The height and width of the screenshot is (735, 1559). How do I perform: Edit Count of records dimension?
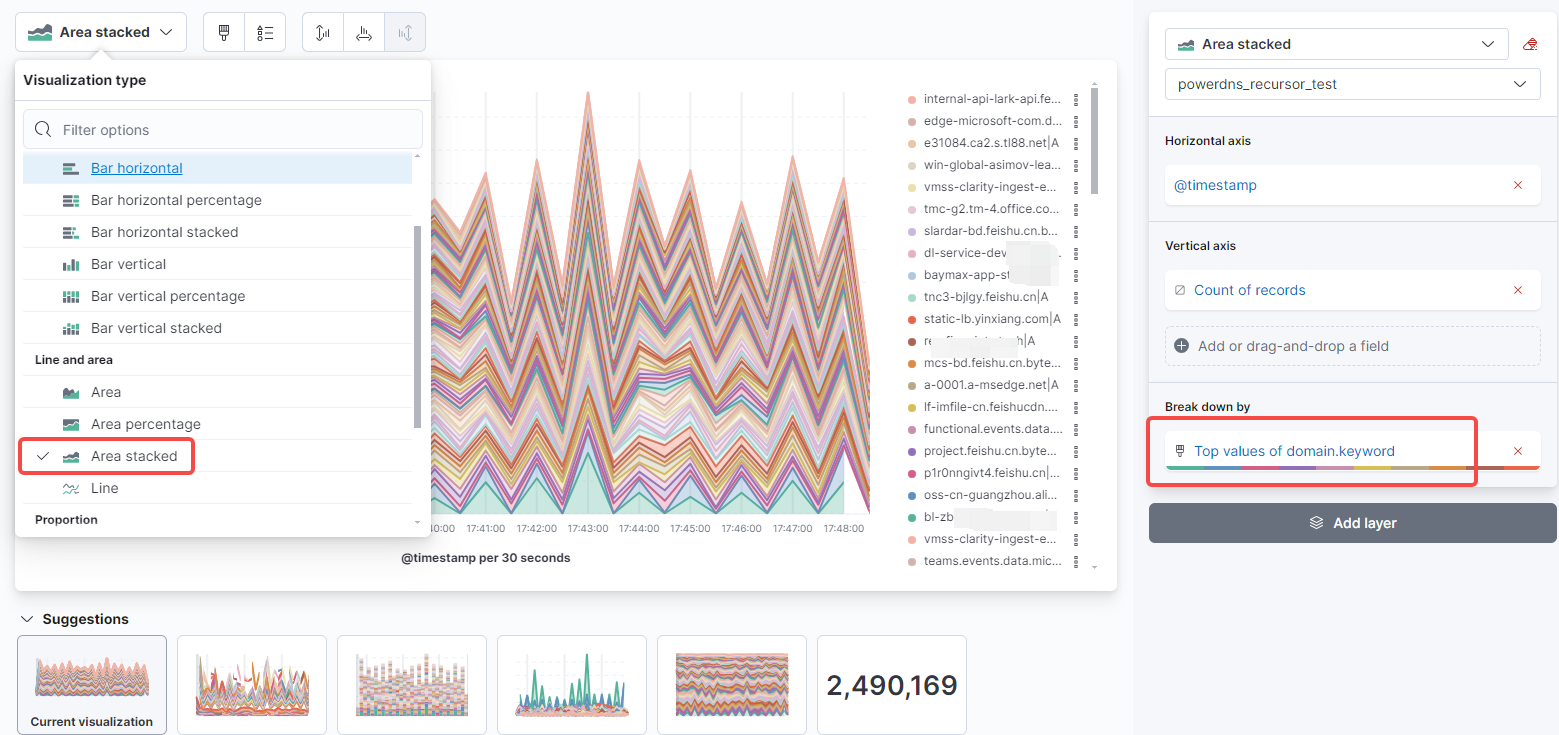(x=1249, y=290)
